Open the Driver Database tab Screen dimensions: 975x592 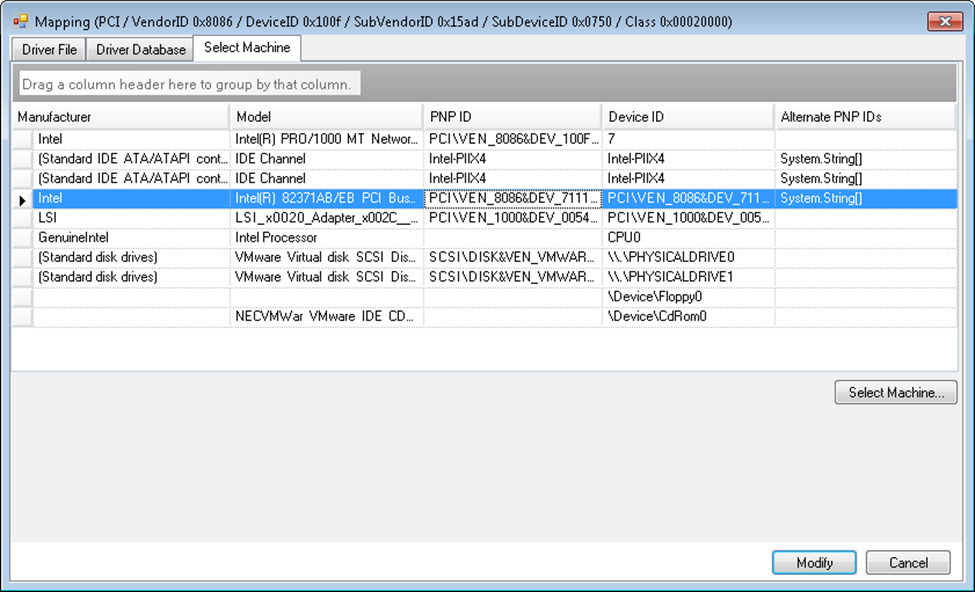[141, 49]
